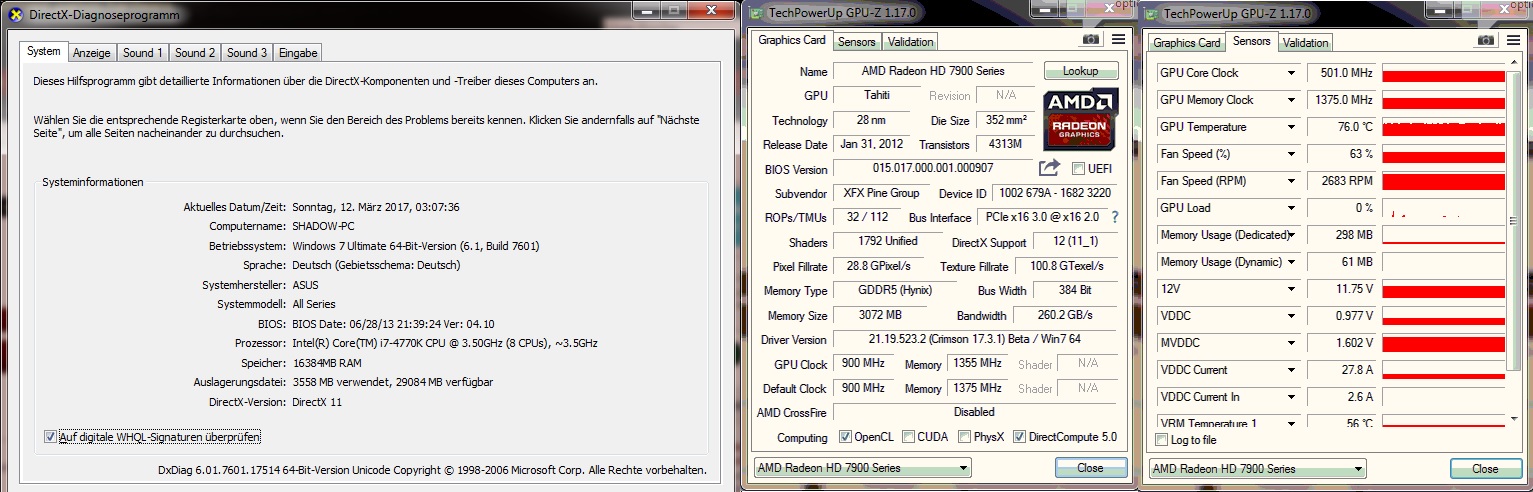Switch to Eingabe tab

coord(298,53)
